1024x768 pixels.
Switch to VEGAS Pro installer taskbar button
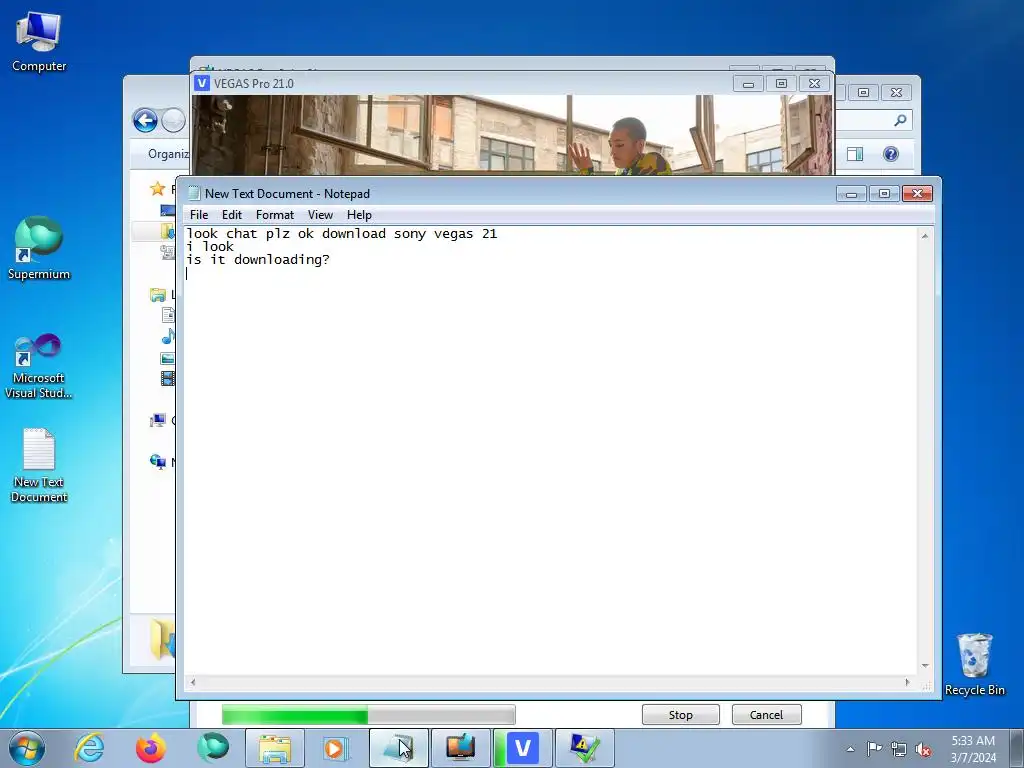point(522,748)
